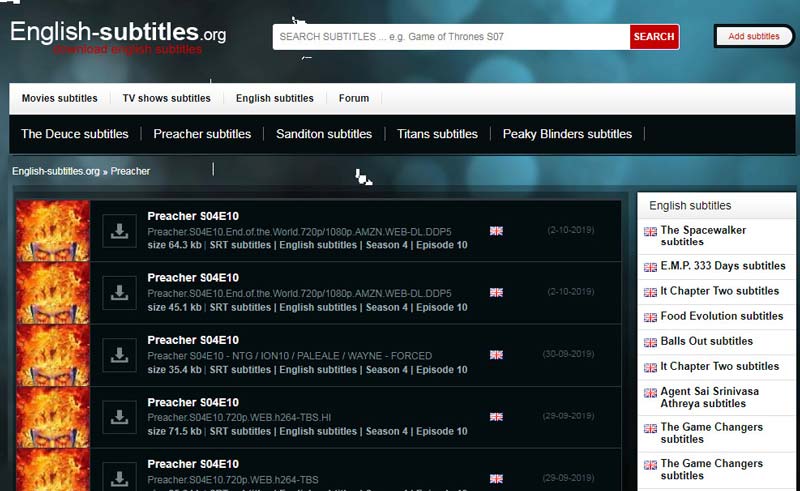The height and width of the screenshot is (491, 800).
Task: Click UK flag in the 30-09-2019 subtitle row
Action: click(x=496, y=355)
